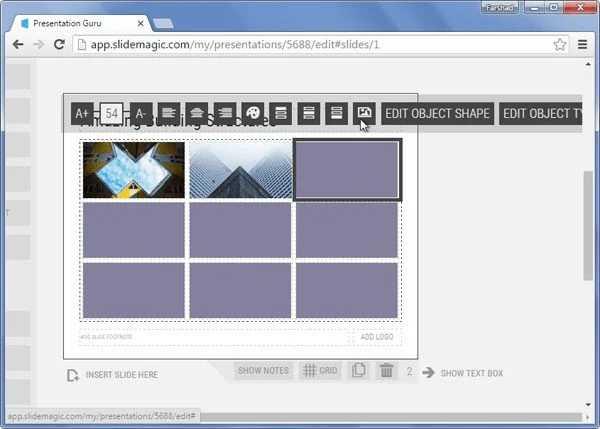This screenshot has width=600, height=429.
Task: Close the Presentation Guru tab
Action: point(140,23)
